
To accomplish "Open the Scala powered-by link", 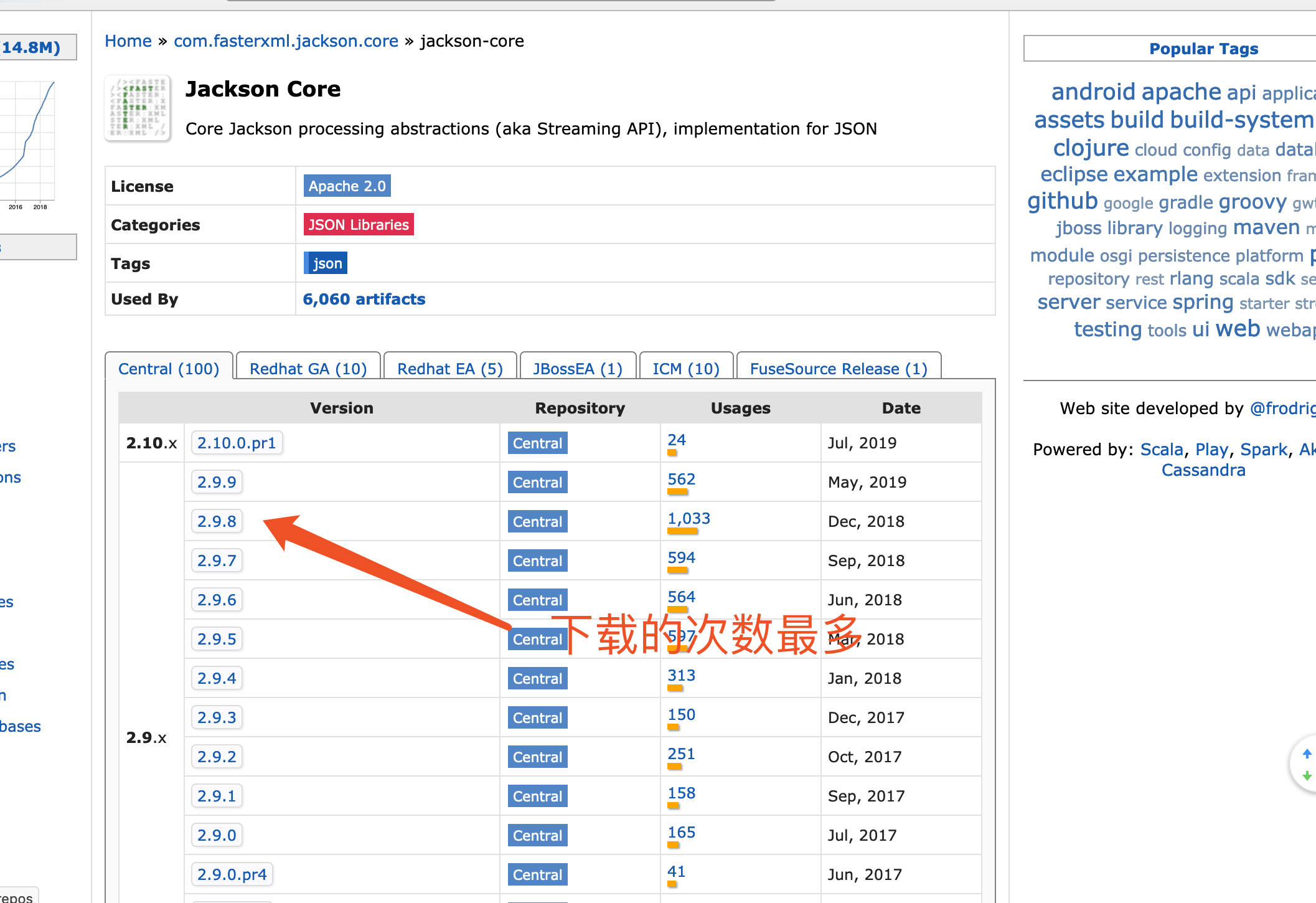I will pyautogui.click(x=1162, y=449).
